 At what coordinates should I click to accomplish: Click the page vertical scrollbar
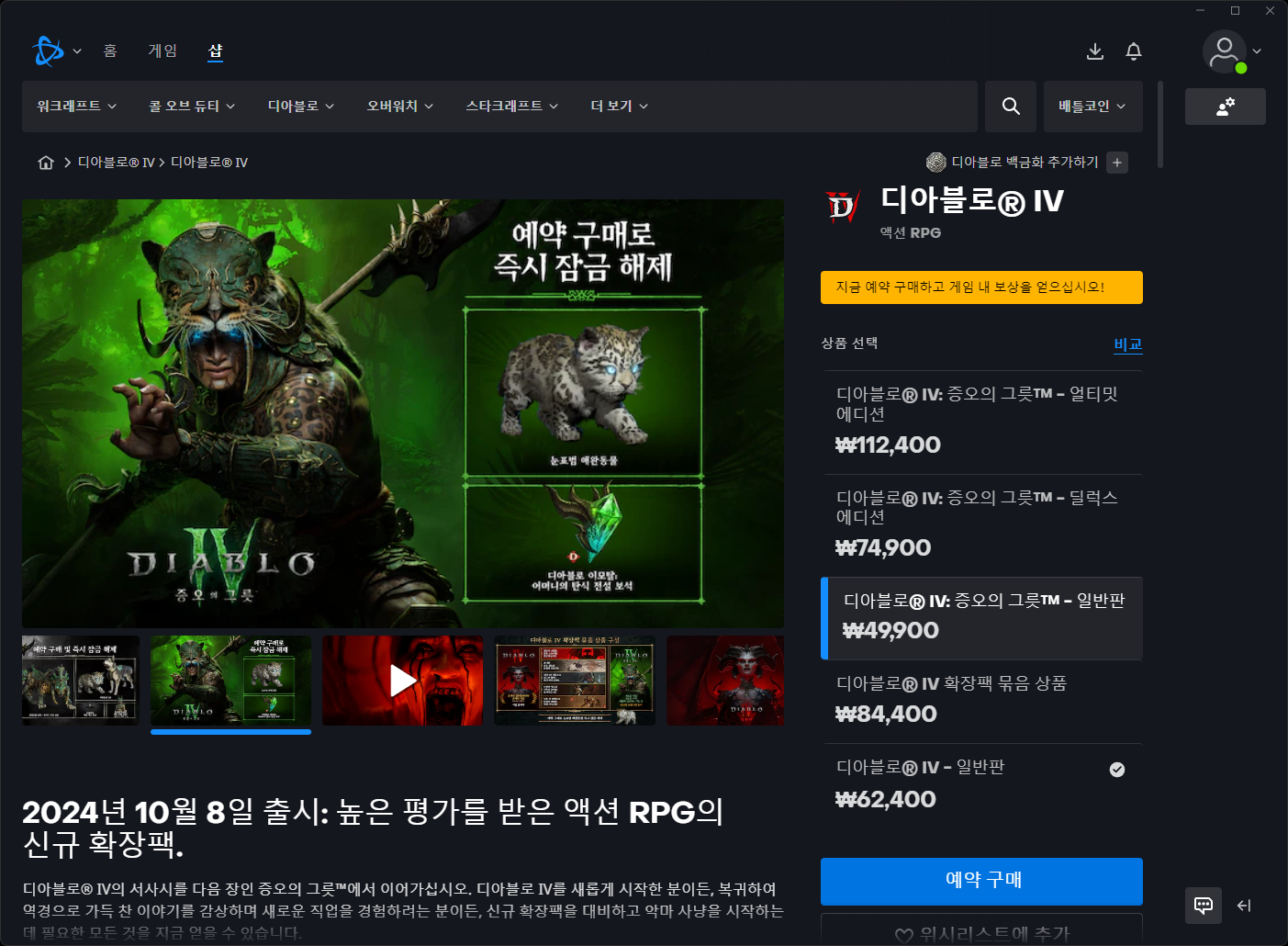pyautogui.click(x=1160, y=125)
